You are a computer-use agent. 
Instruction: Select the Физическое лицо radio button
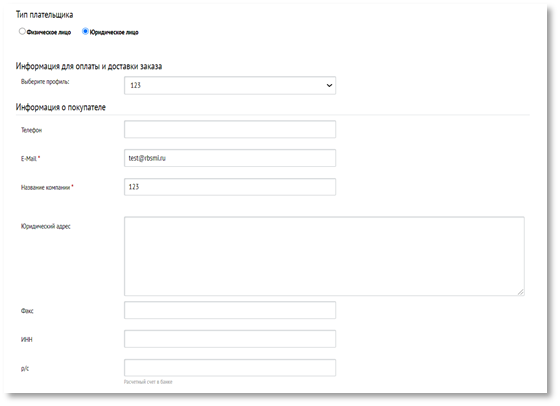coord(22,31)
